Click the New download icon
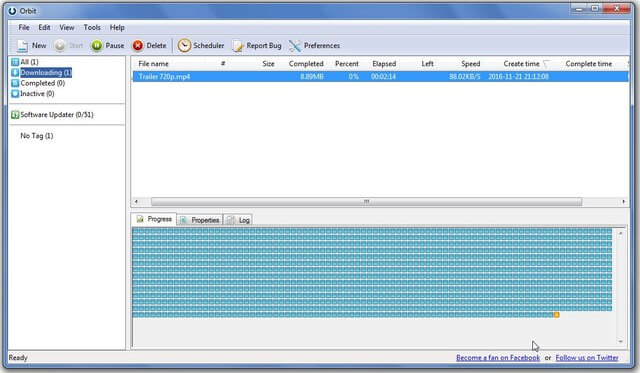 click(x=23, y=46)
